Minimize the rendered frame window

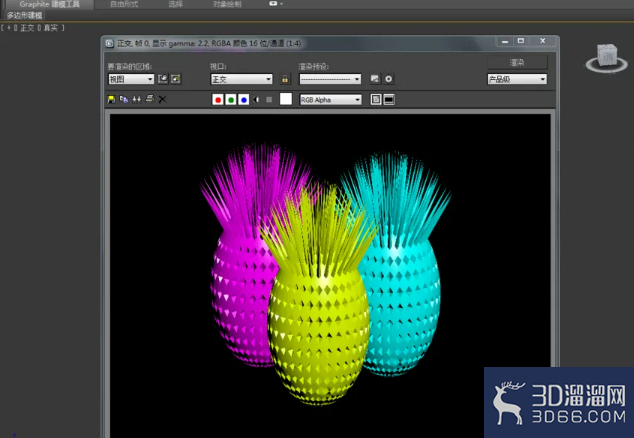(505, 41)
